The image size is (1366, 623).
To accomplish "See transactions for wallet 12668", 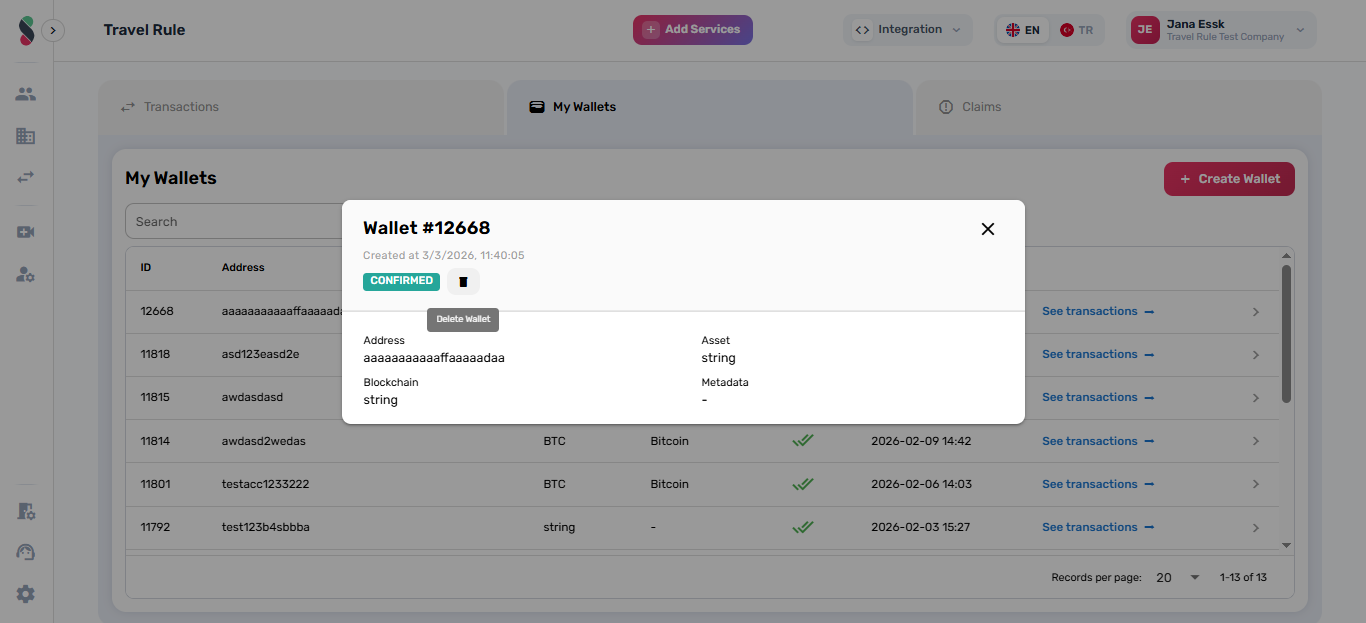I will tap(1098, 312).
